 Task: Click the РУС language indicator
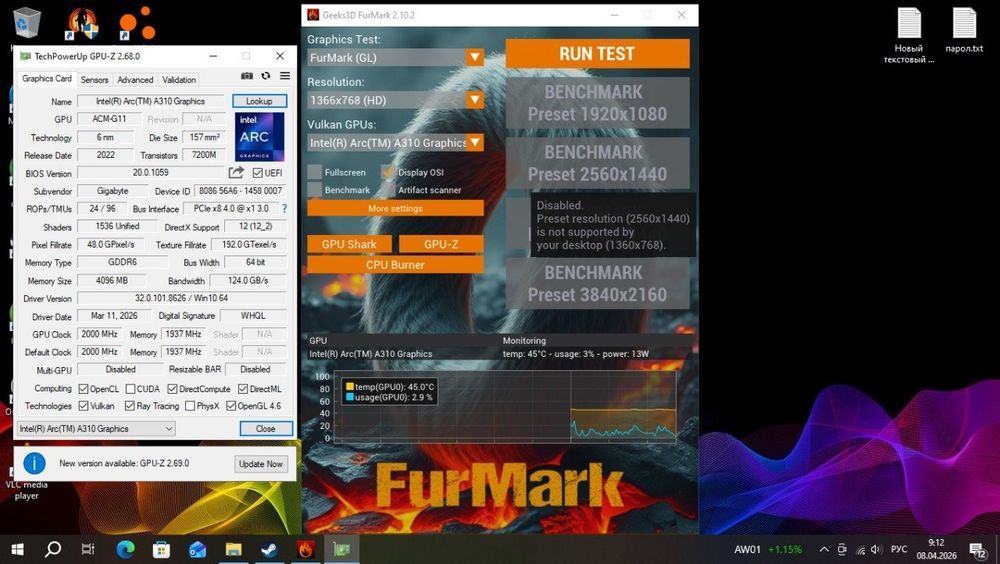(x=899, y=549)
